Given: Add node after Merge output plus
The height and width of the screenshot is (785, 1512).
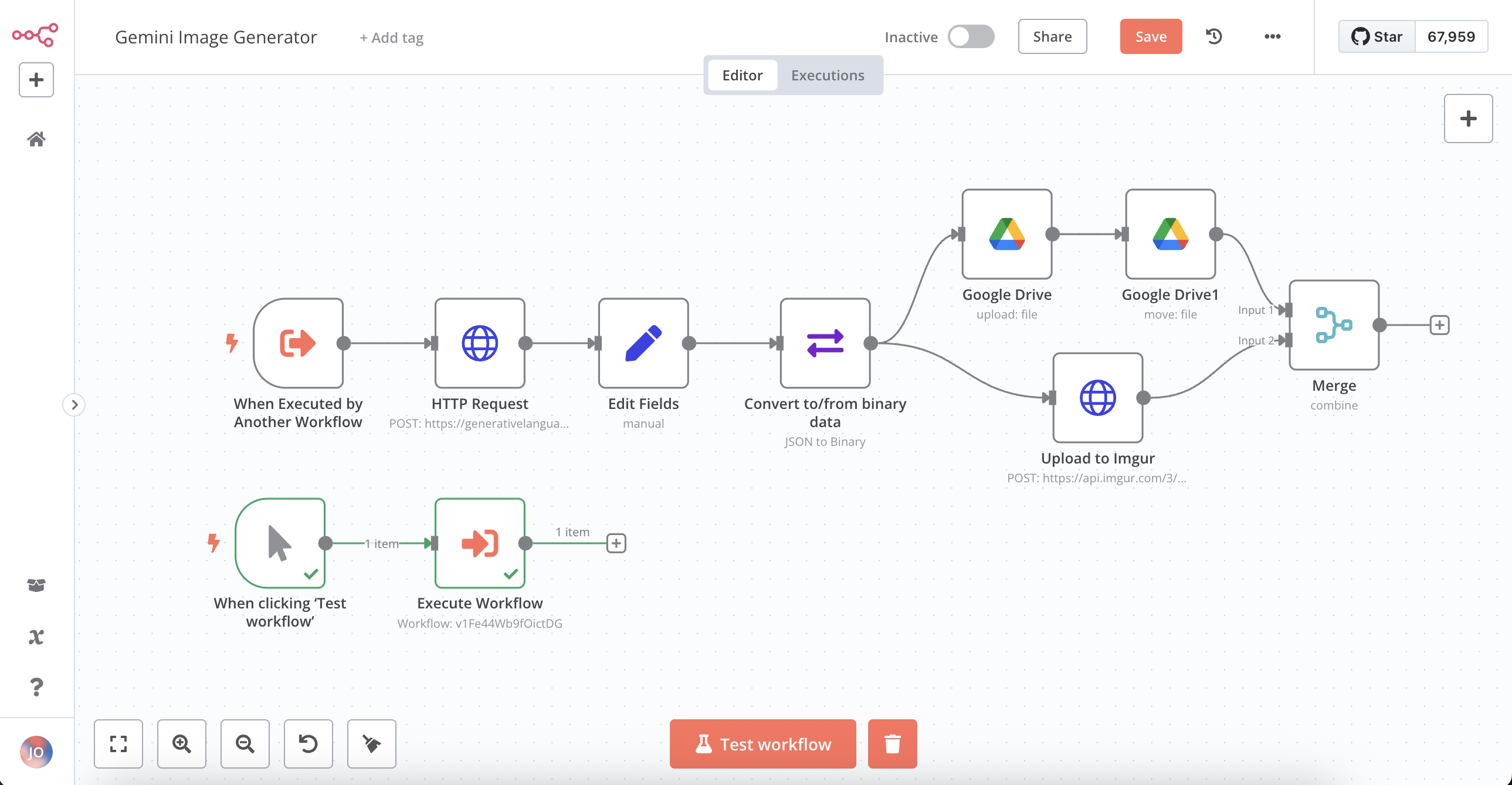Looking at the screenshot, I should coord(1439,324).
